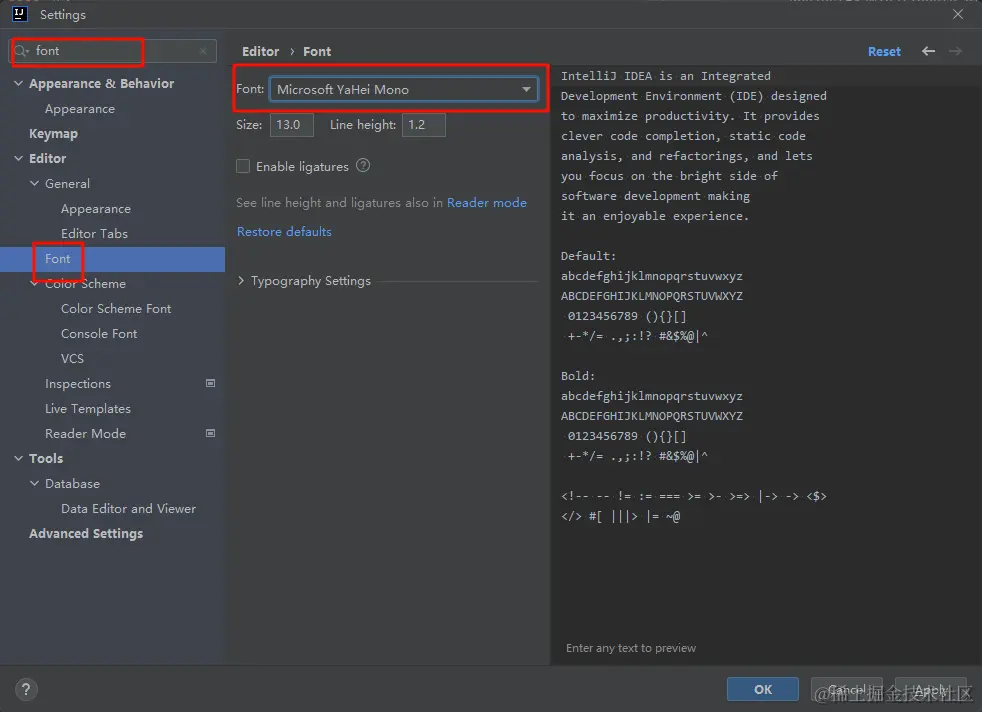Enable the ligatures checkbox
This screenshot has width=982, height=712.
(243, 166)
